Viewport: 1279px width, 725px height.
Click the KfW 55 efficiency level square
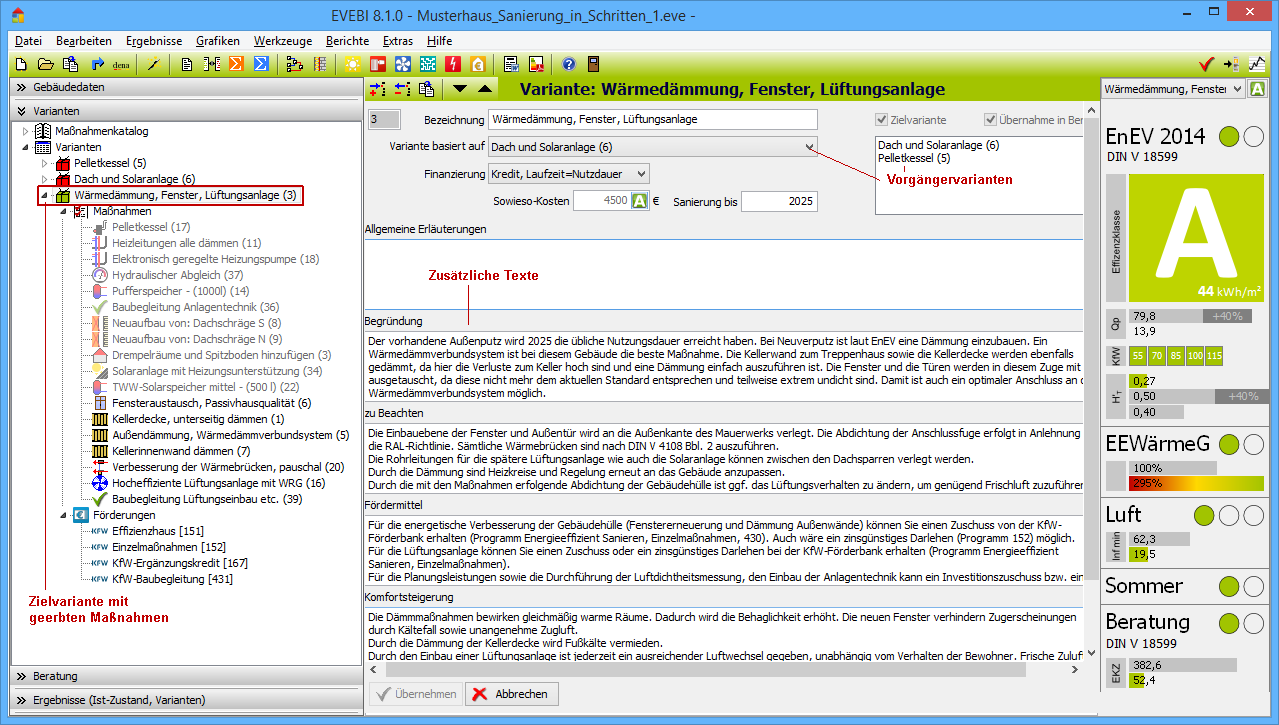[1139, 356]
